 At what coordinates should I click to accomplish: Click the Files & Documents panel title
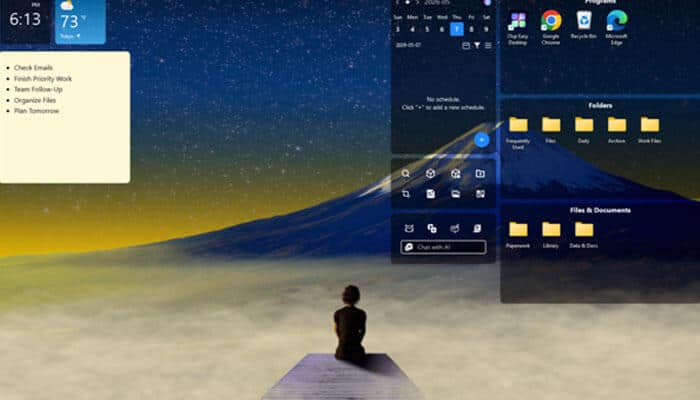pos(600,210)
